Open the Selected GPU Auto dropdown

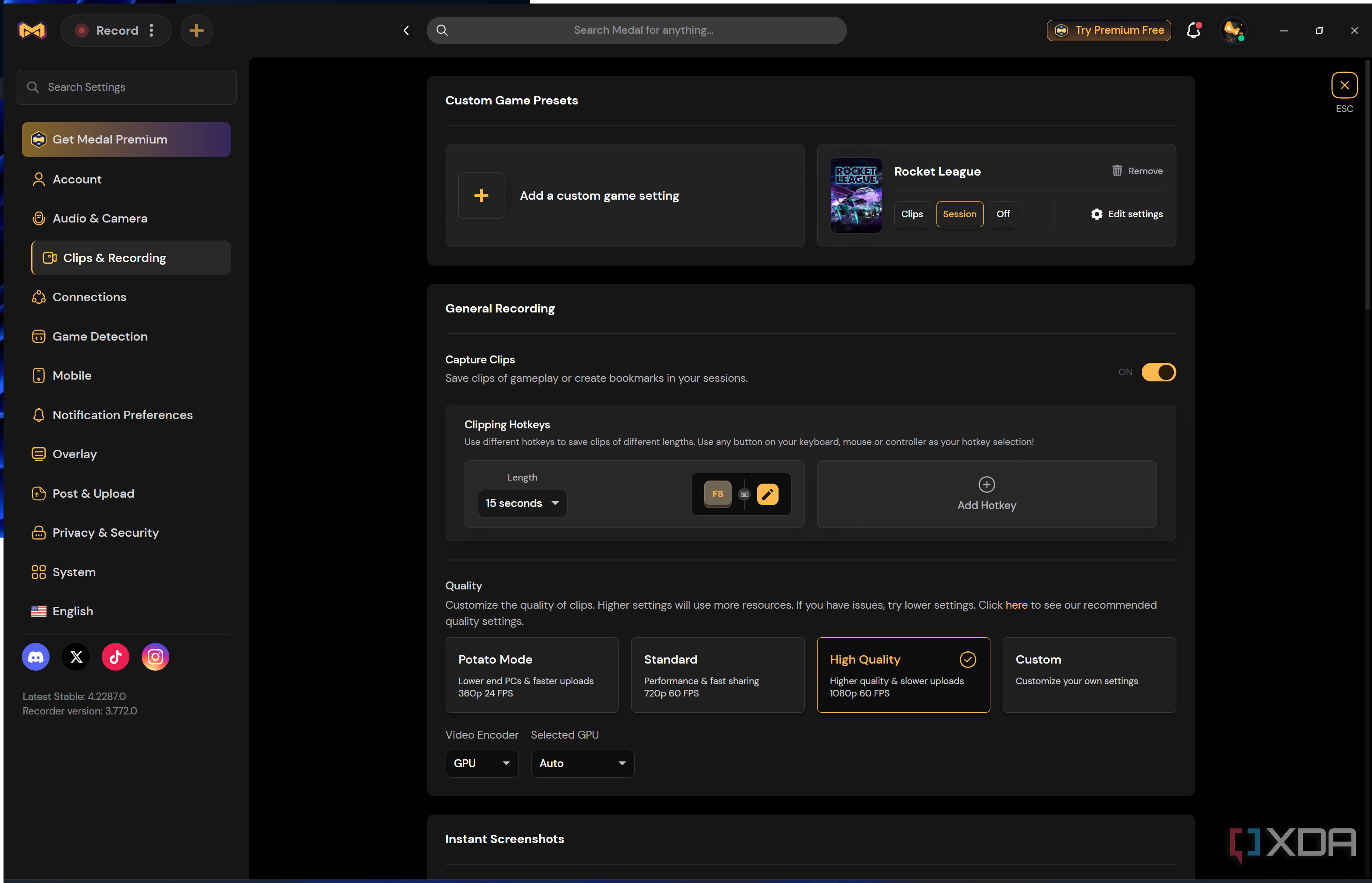point(583,764)
